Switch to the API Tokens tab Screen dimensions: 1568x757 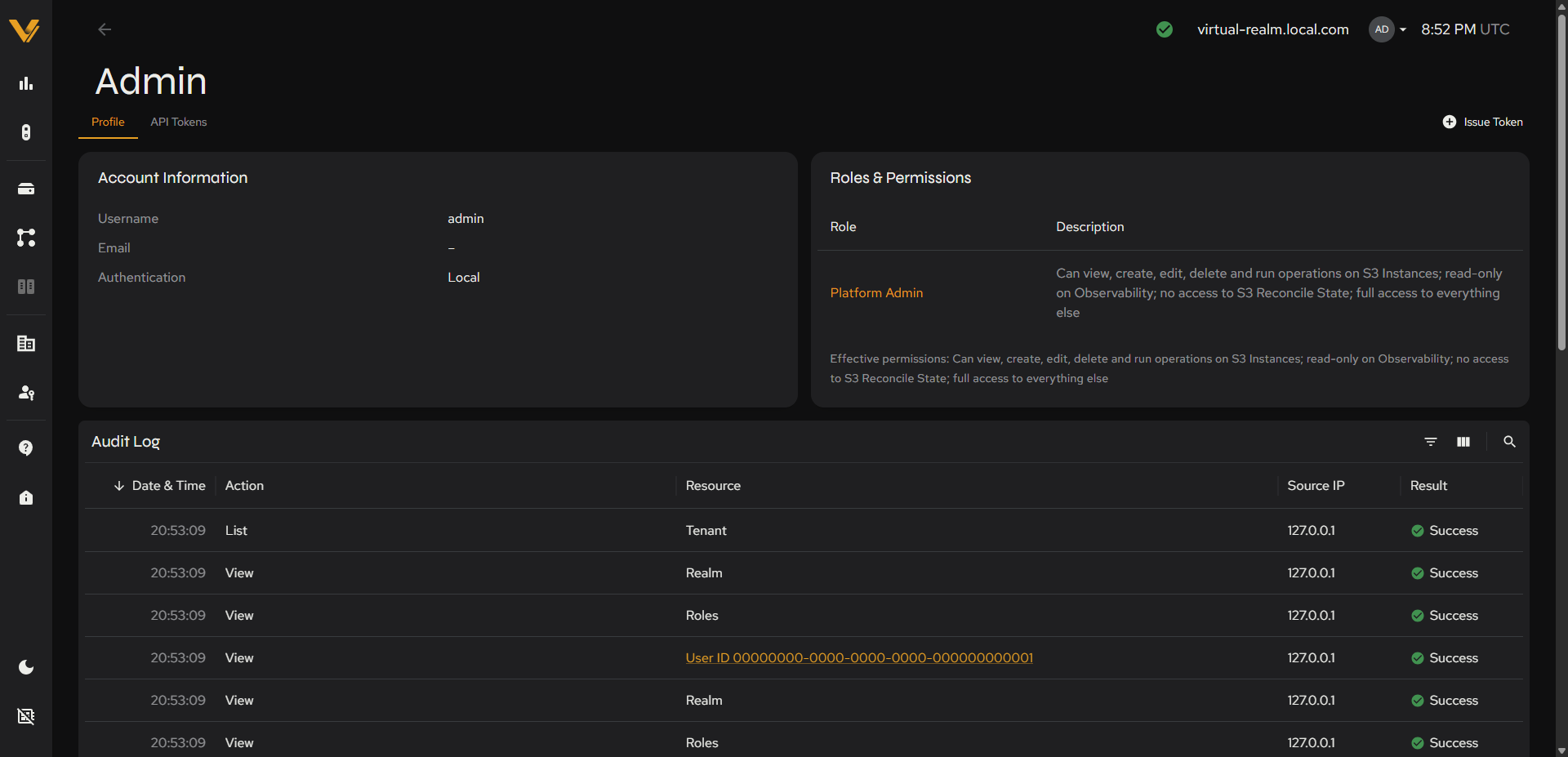click(x=179, y=122)
